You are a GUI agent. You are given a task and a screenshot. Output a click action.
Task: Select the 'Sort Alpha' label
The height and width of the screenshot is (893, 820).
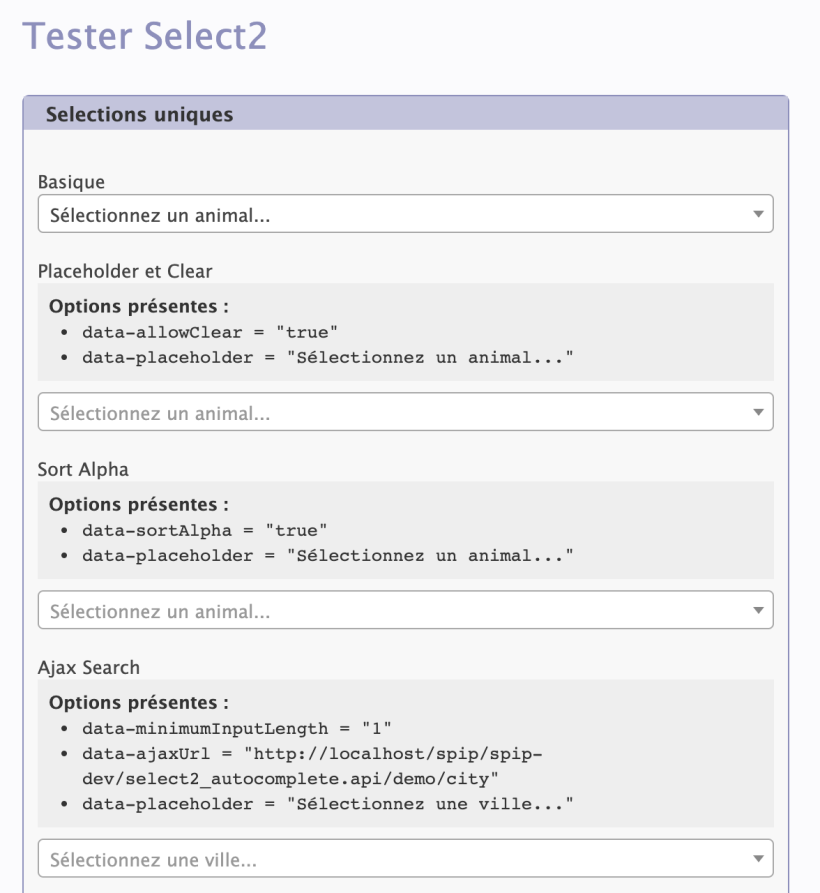click(x=83, y=469)
